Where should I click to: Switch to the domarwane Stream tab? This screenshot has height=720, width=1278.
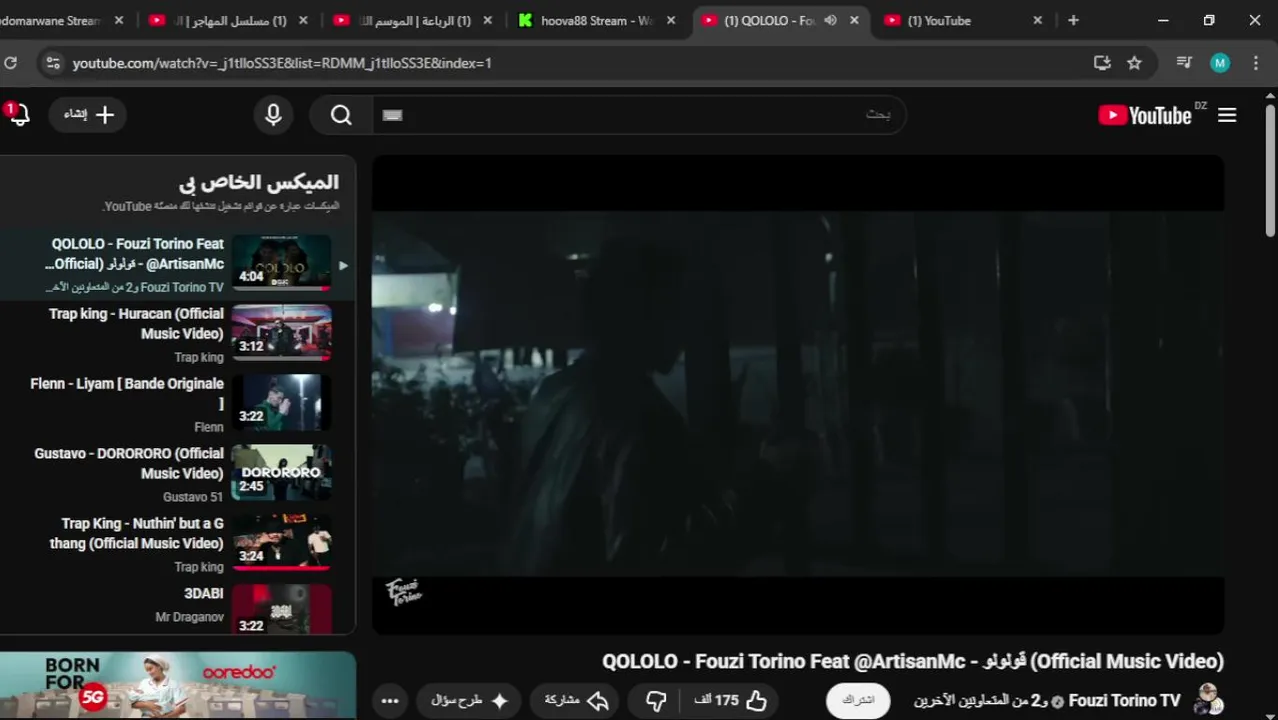(60, 20)
